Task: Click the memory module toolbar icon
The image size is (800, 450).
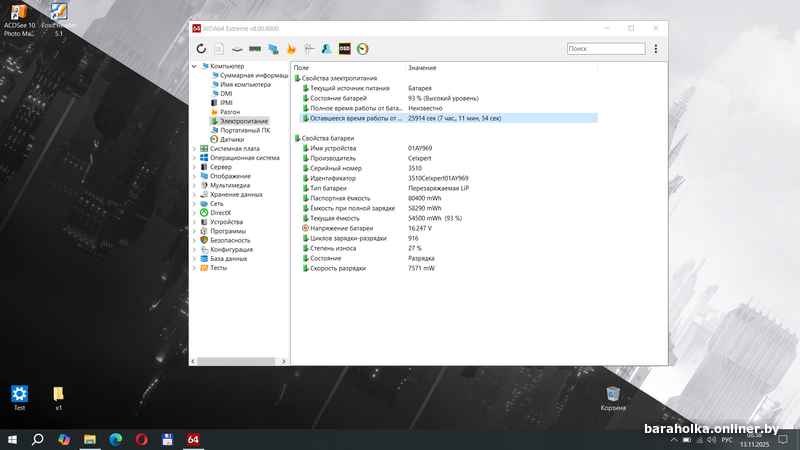Action: (255, 48)
